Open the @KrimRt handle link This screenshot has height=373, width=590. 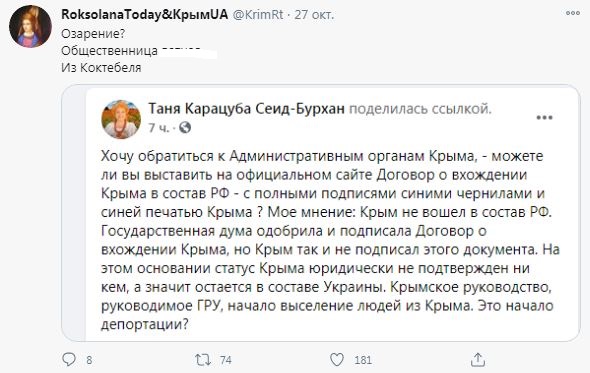point(258,15)
